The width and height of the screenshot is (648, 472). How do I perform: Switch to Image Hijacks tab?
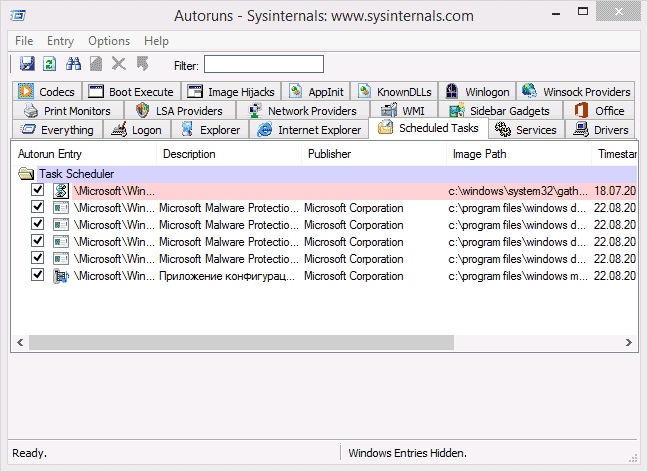[x=231, y=91]
